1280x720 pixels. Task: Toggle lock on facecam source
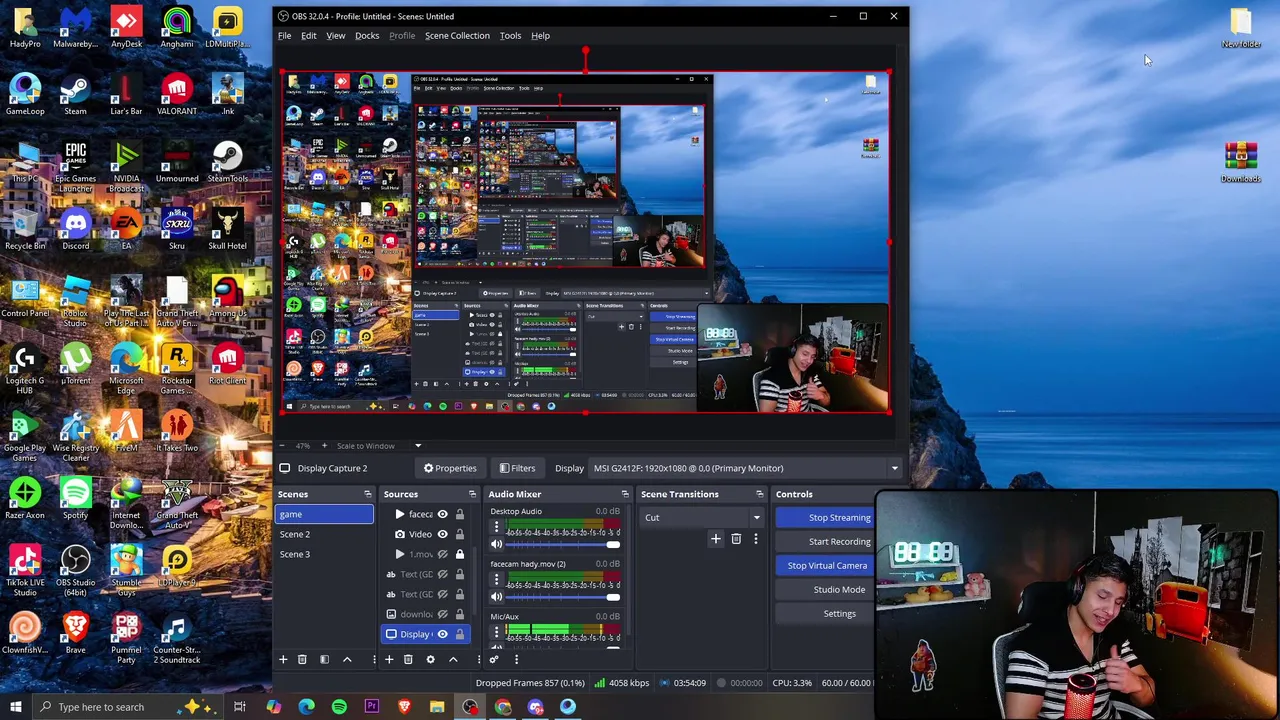click(460, 514)
